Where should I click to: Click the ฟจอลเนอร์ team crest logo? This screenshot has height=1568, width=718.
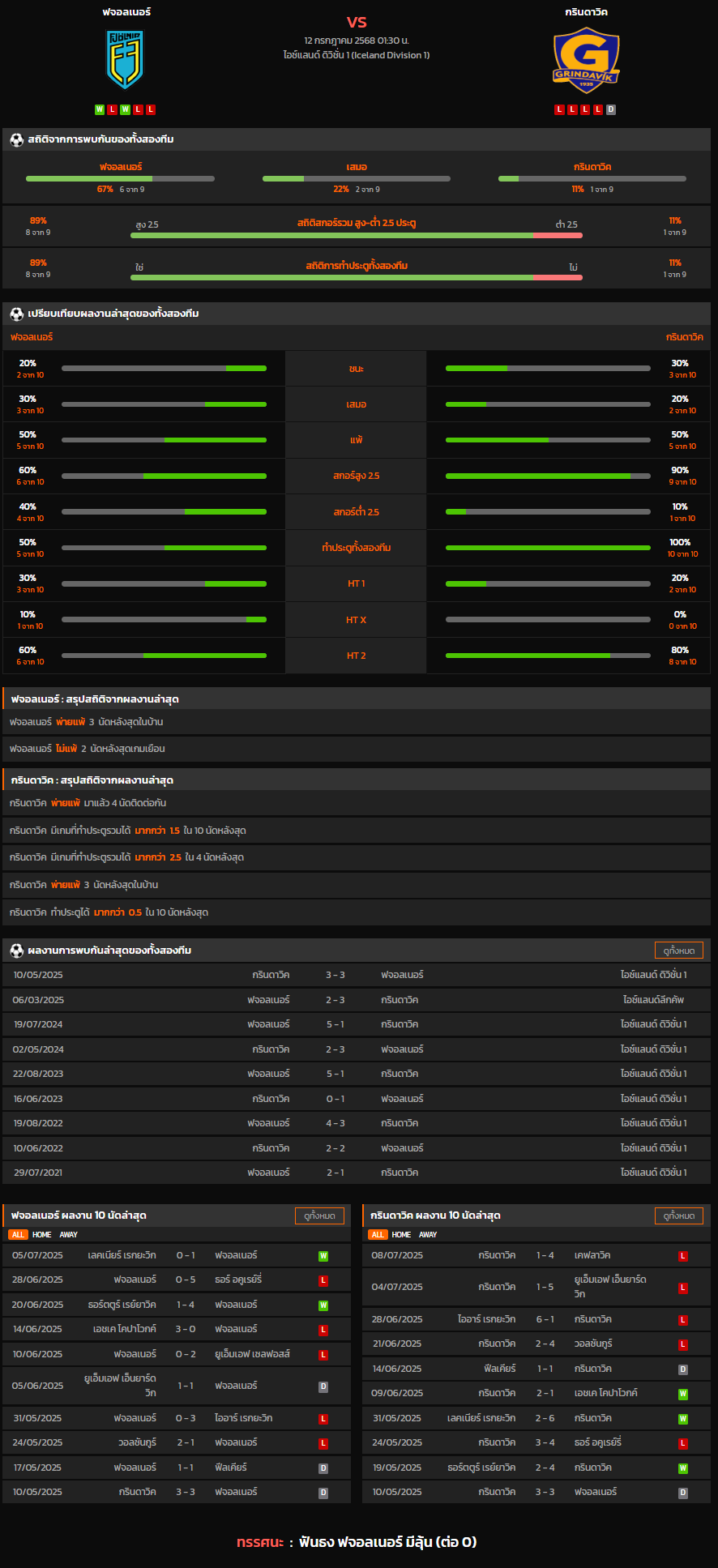pos(125,60)
